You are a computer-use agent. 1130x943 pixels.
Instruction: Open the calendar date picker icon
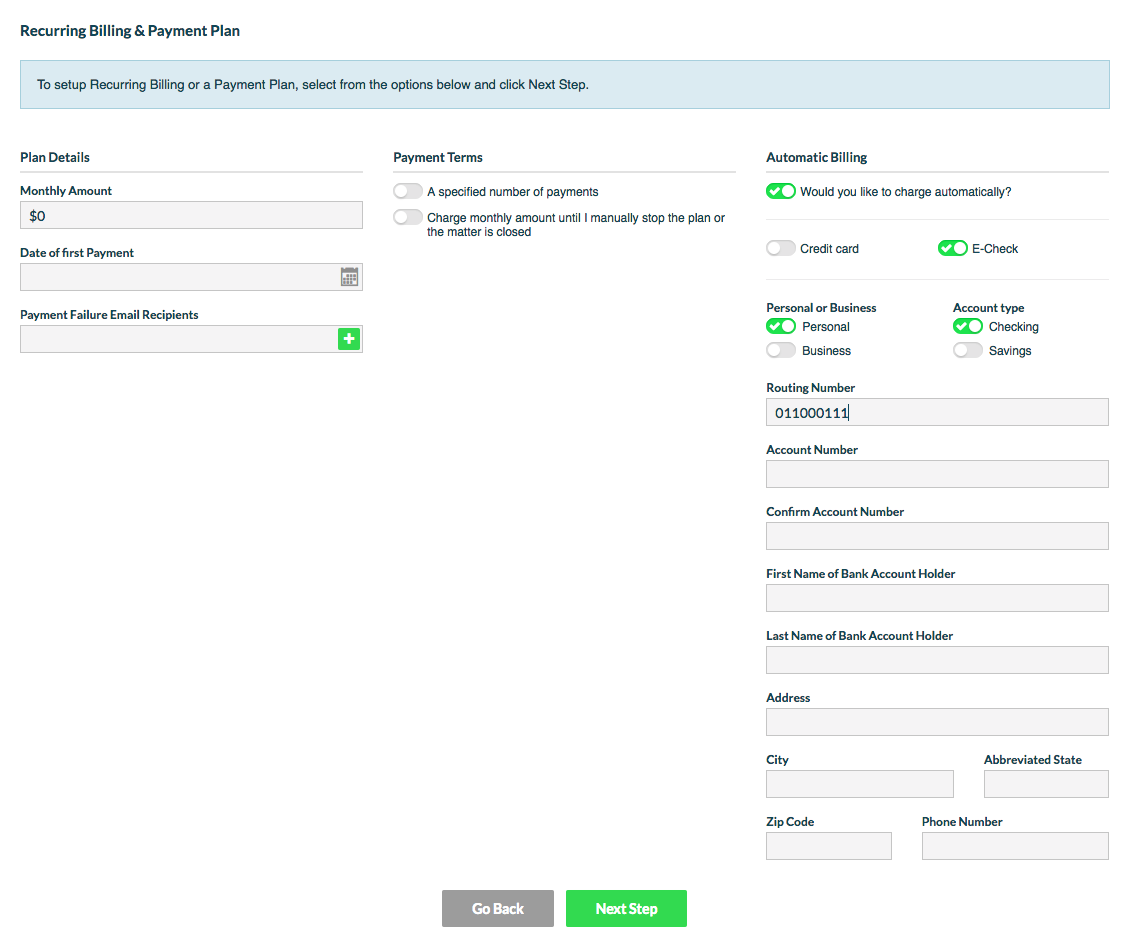[349, 277]
